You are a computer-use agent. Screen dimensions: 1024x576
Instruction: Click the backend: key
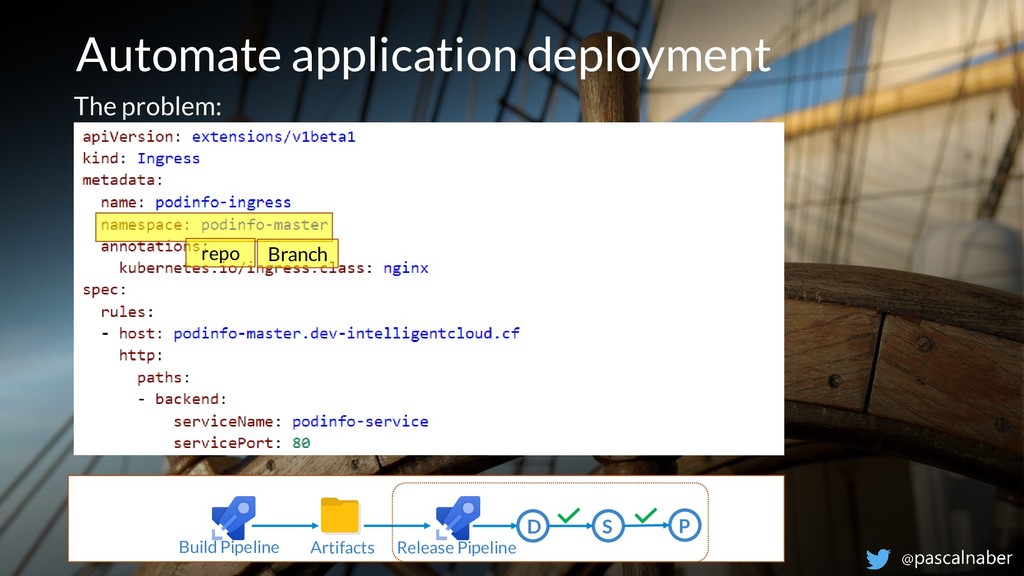[x=191, y=399]
